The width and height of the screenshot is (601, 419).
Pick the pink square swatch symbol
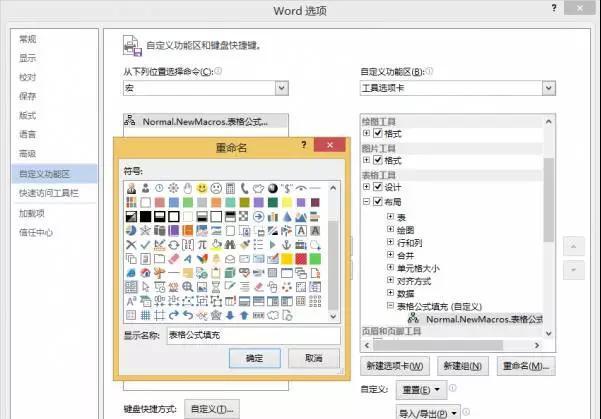(x=159, y=202)
